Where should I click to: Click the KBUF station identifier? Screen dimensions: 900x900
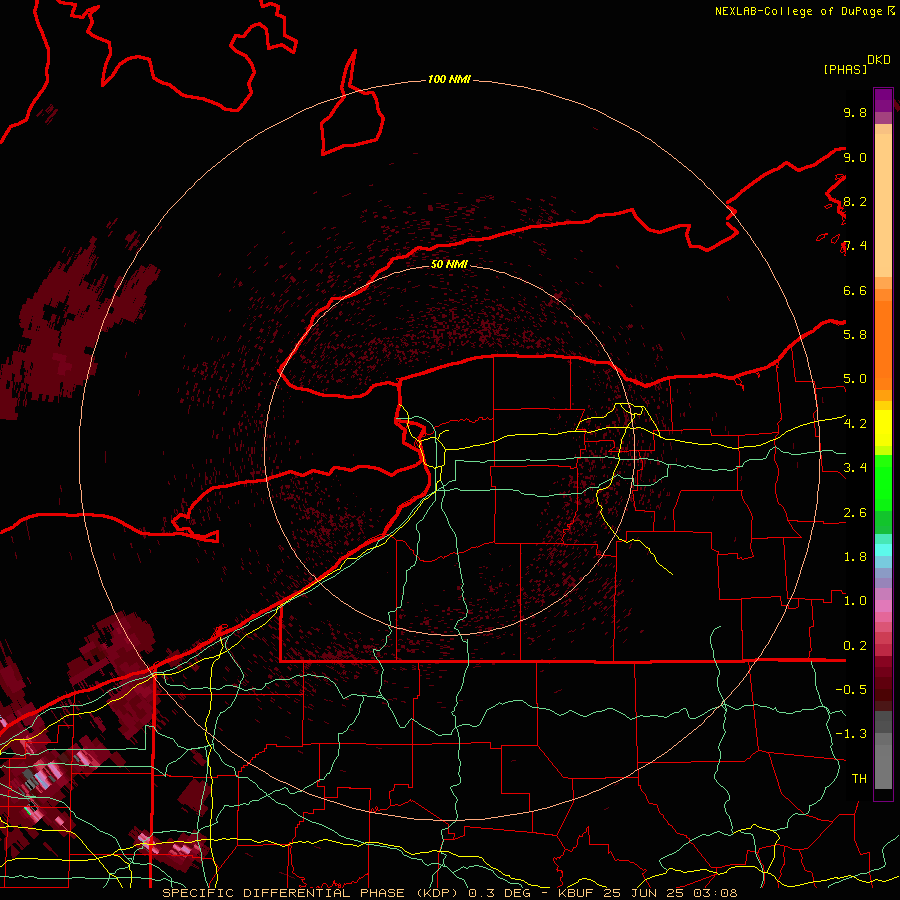pyautogui.click(x=576, y=893)
